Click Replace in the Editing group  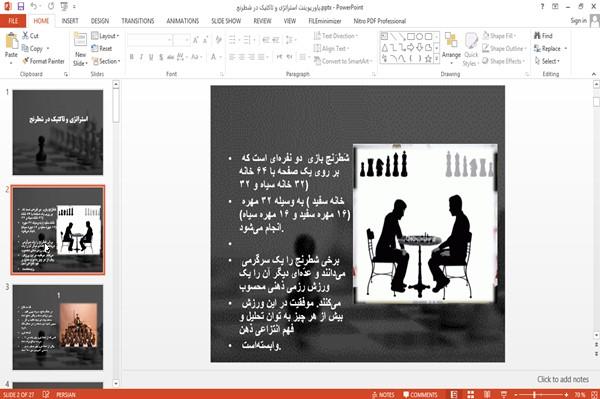point(551,49)
